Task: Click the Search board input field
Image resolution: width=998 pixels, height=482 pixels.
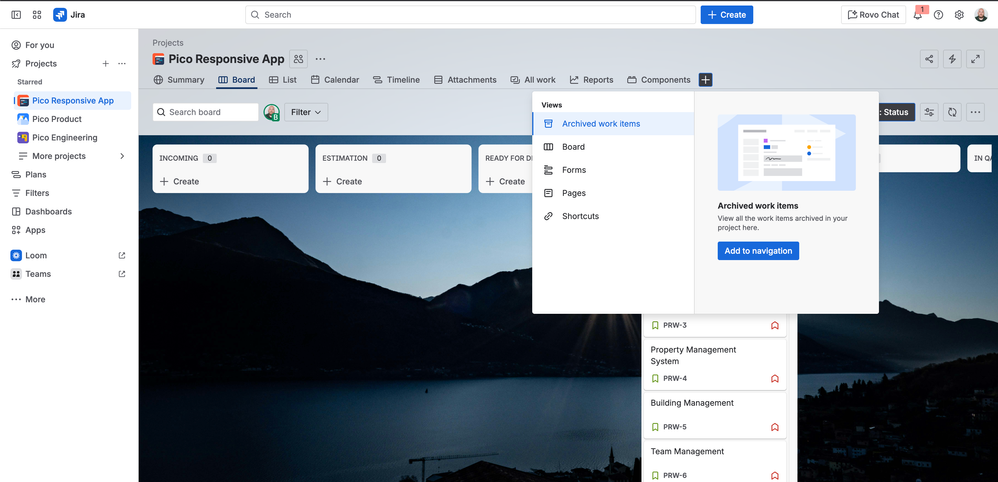Action: [x=210, y=112]
